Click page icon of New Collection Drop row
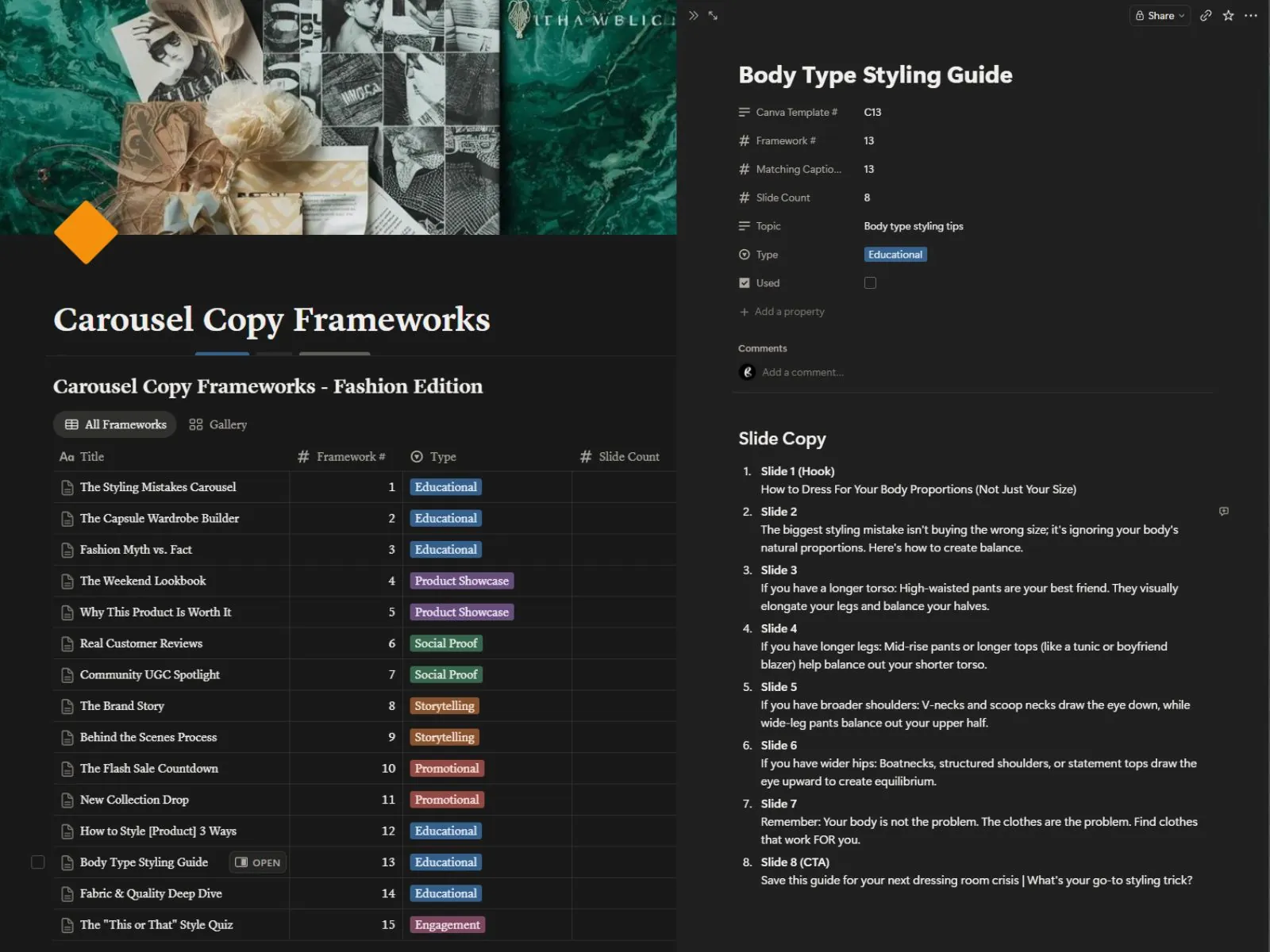The width and height of the screenshot is (1270, 952). 67,800
